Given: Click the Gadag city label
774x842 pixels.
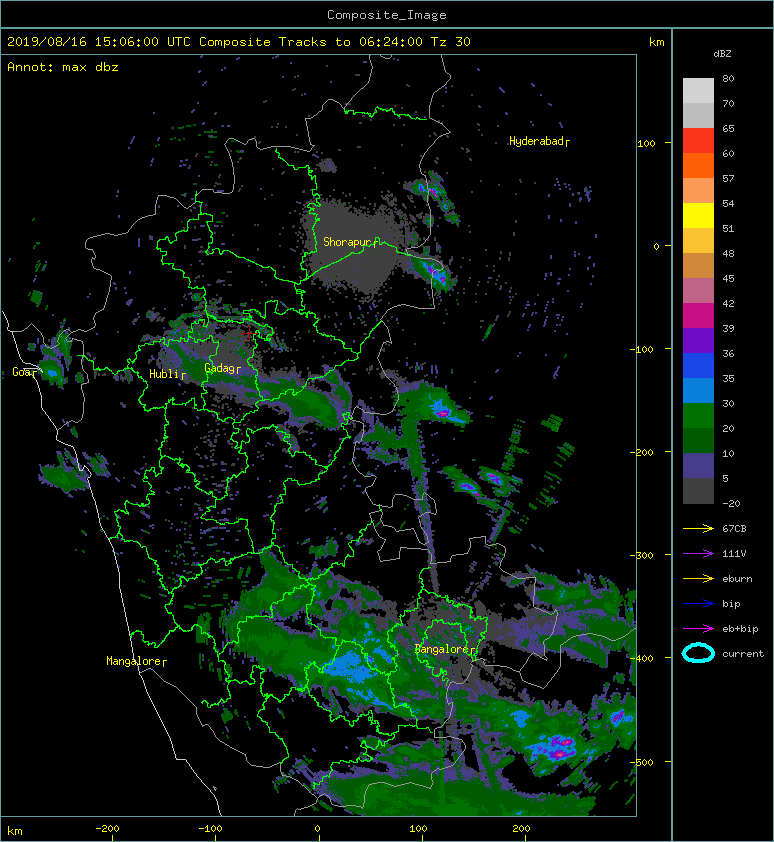Looking at the screenshot, I should [222, 368].
